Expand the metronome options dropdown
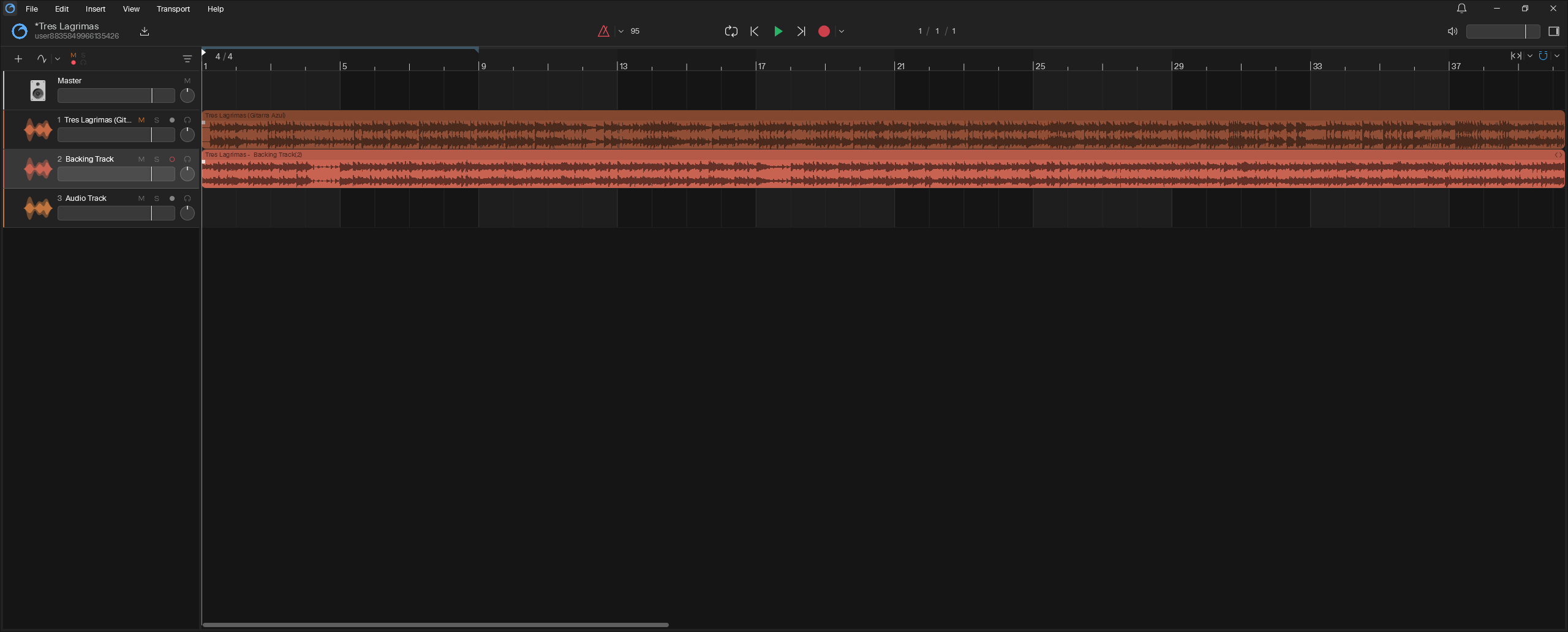This screenshot has height=632, width=1568. [x=621, y=31]
